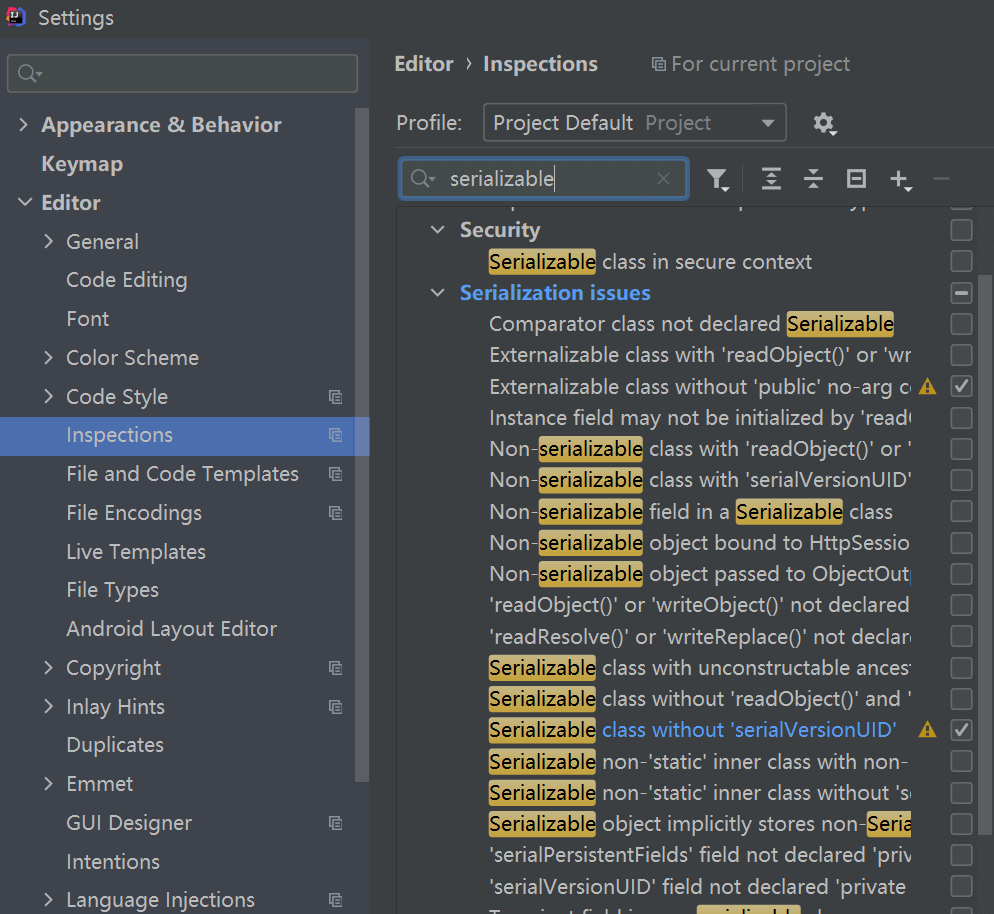Open File and Code Templates settings
994x914 pixels.
(x=182, y=474)
